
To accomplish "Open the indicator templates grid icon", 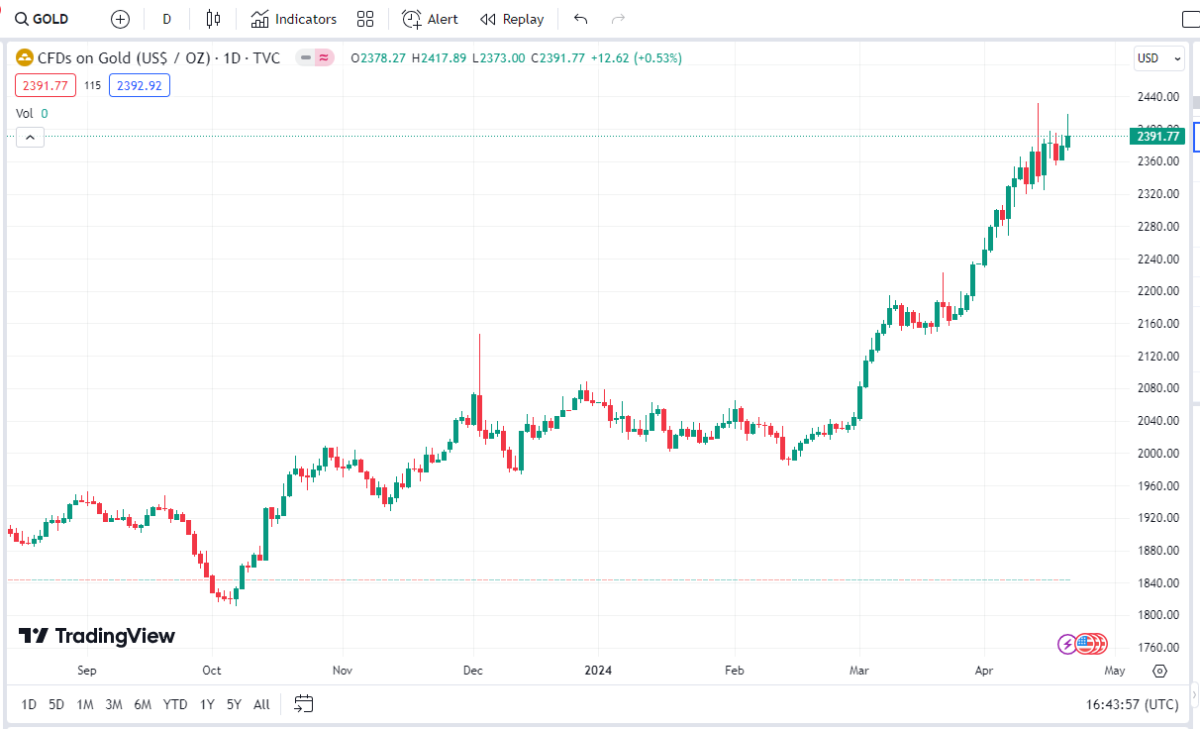I will pos(365,19).
